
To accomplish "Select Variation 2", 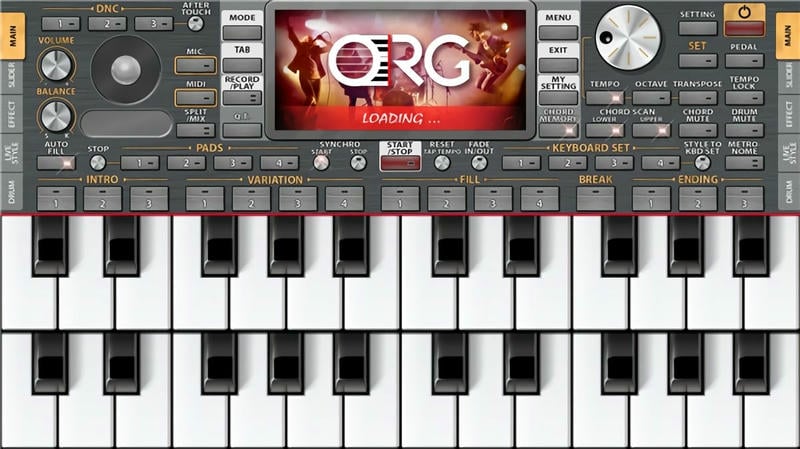I will (x=251, y=198).
